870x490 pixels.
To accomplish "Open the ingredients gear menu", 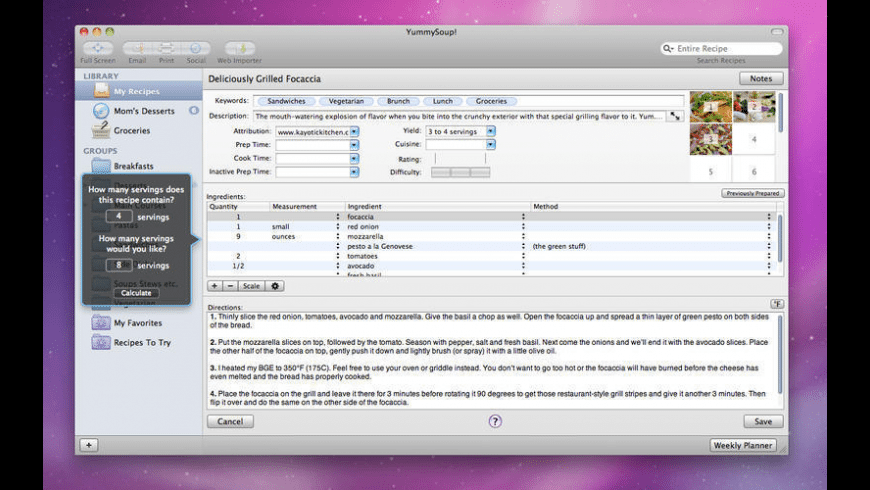I will pyautogui.click(x=275, y=286).
